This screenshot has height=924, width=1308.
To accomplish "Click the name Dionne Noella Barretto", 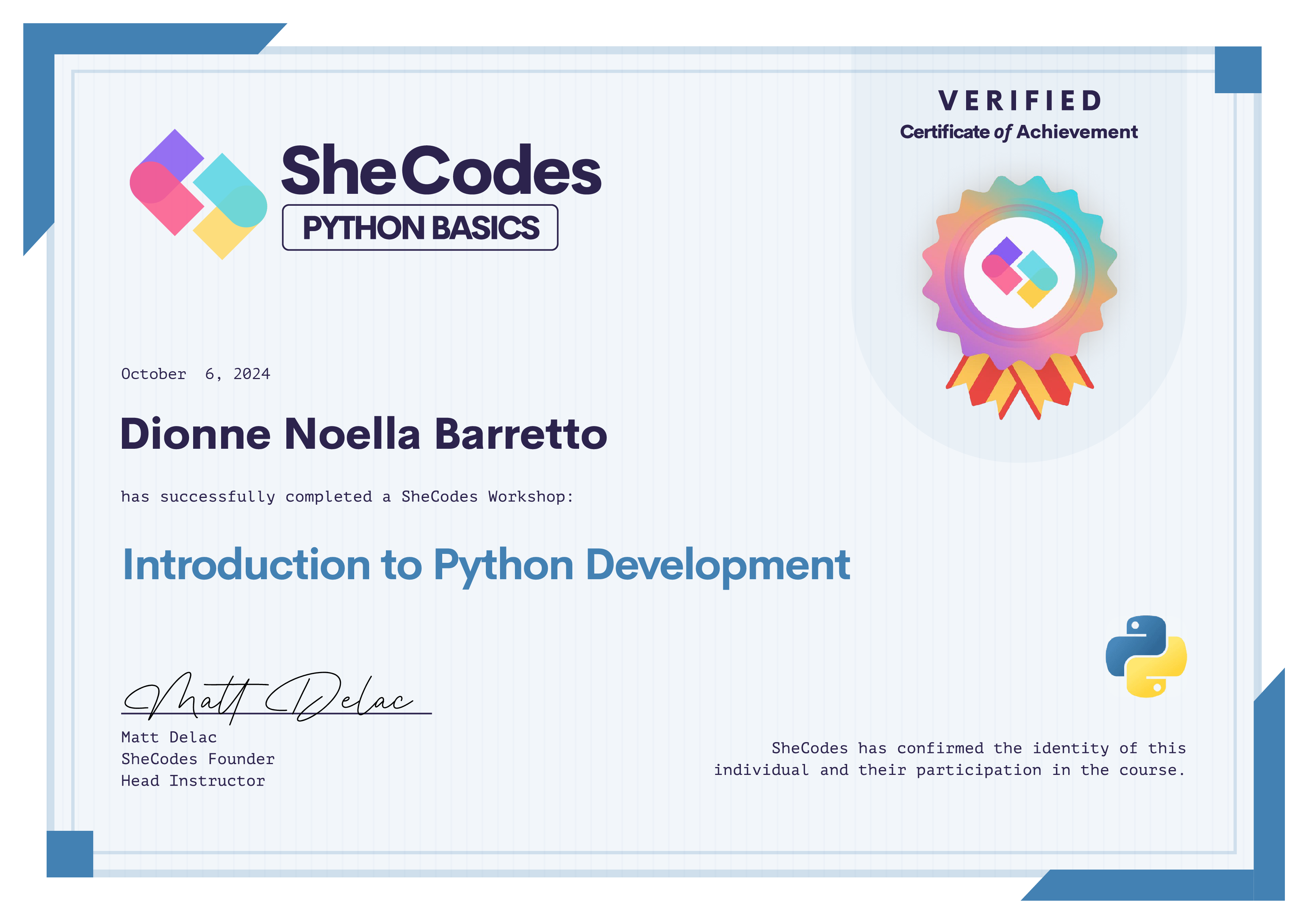I will tap(364, 434).
